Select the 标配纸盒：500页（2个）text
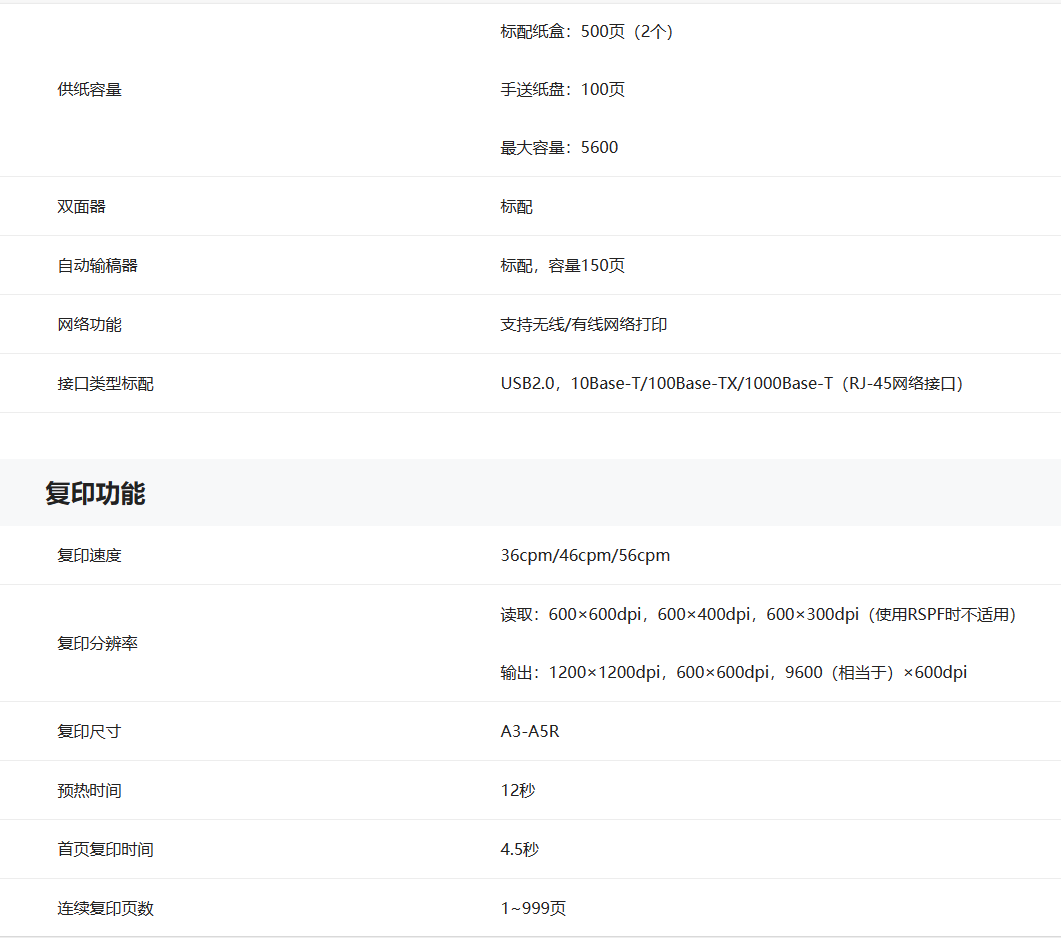 tap(587, 32)
